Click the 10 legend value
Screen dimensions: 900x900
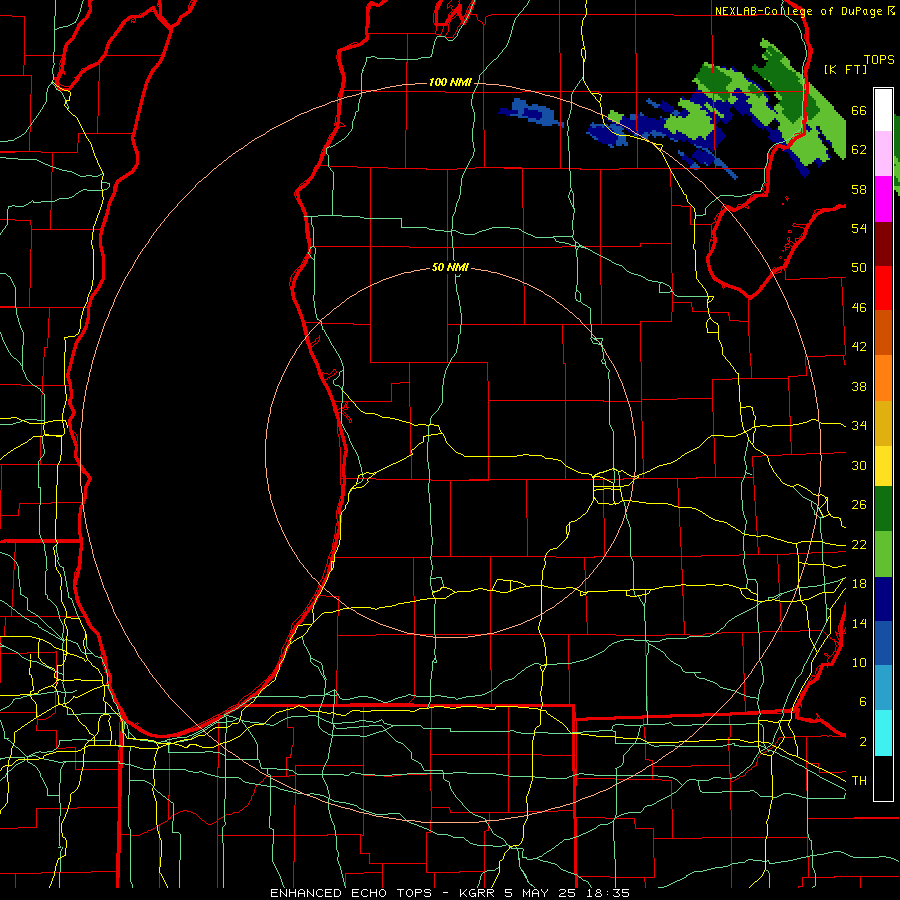859,662
